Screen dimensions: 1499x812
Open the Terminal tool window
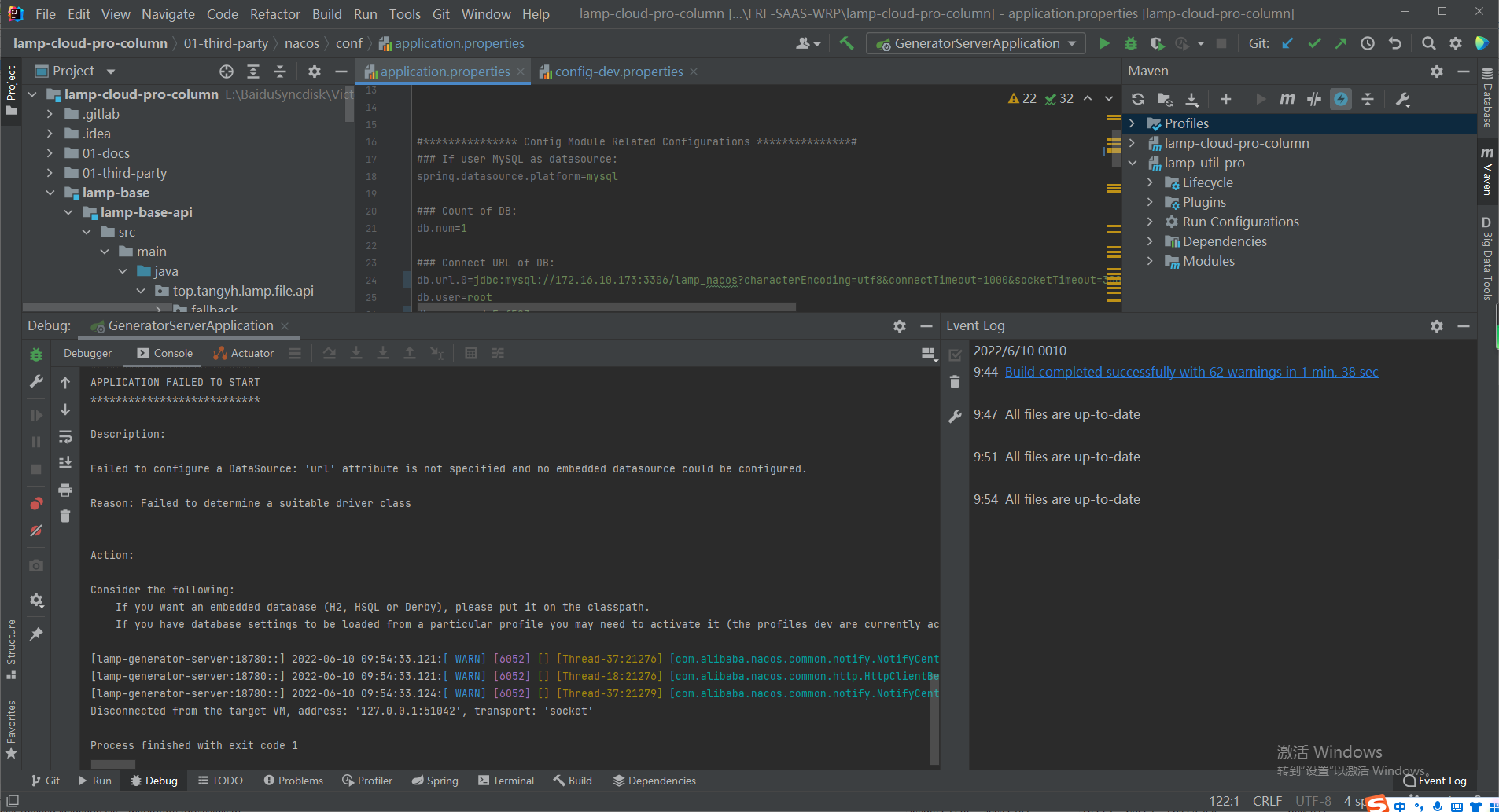pos(506,781)
